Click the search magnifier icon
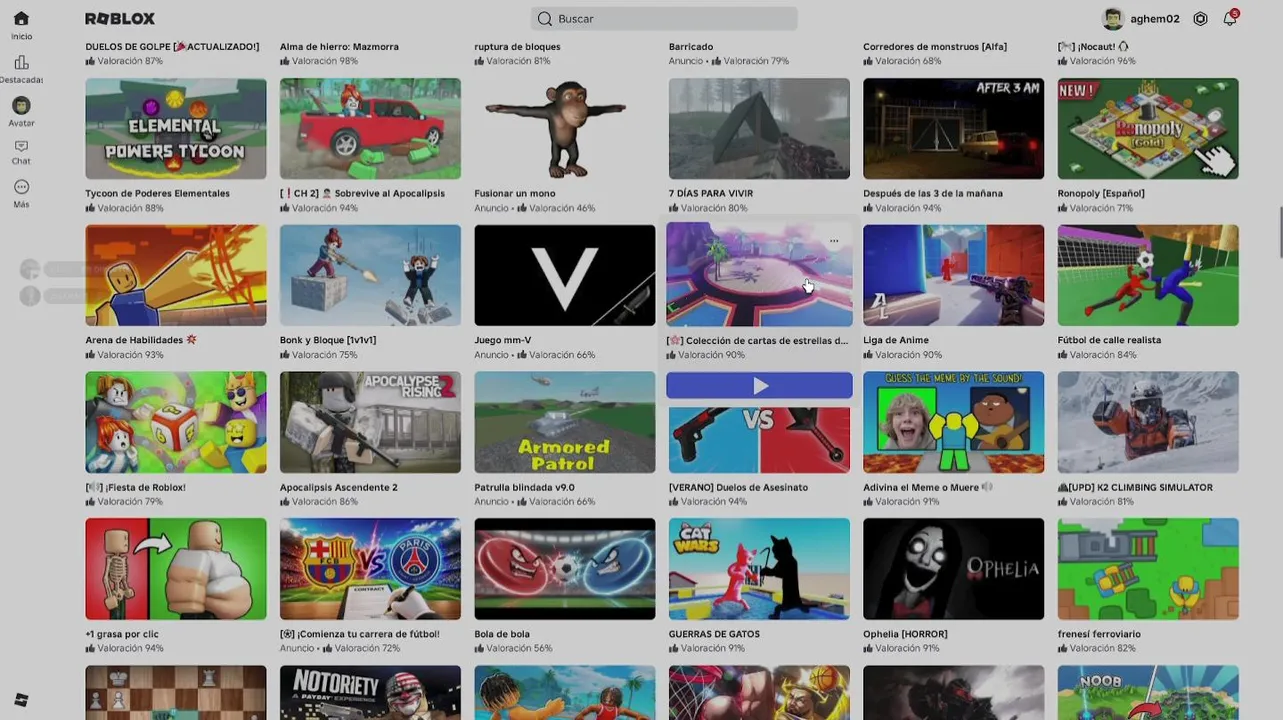 click(x=545, y=19)
